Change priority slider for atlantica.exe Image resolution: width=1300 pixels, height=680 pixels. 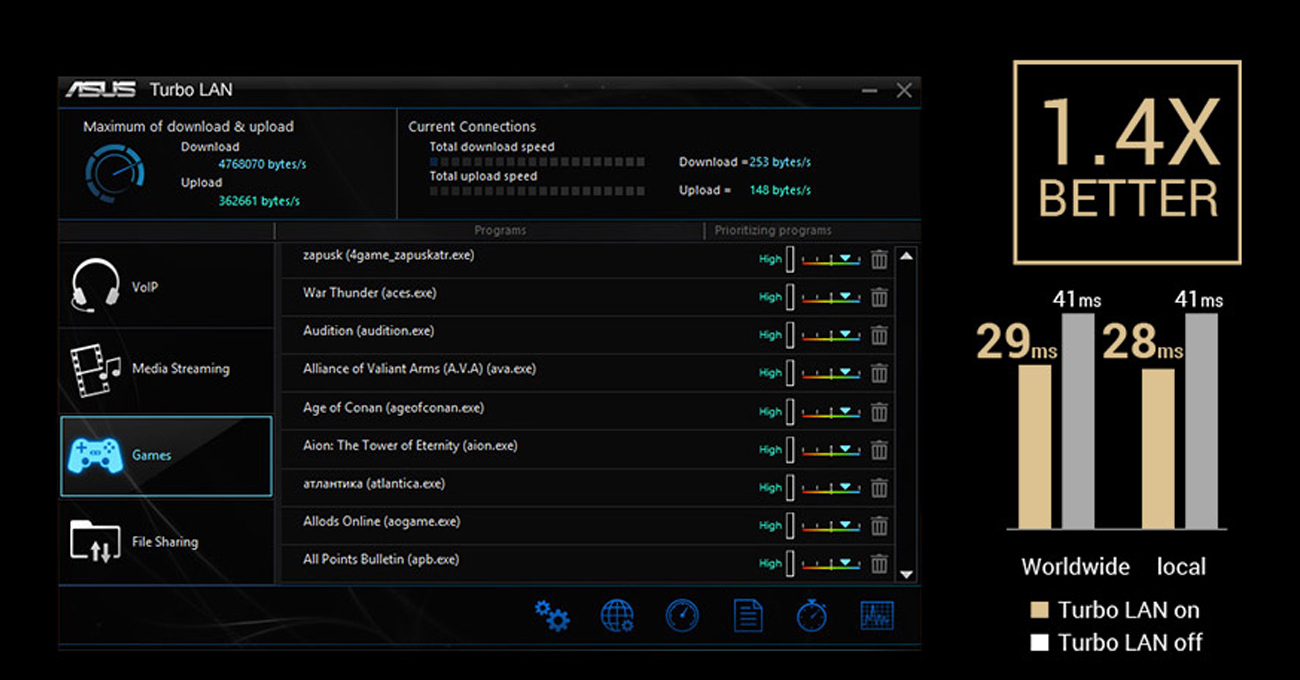(831, 487)
